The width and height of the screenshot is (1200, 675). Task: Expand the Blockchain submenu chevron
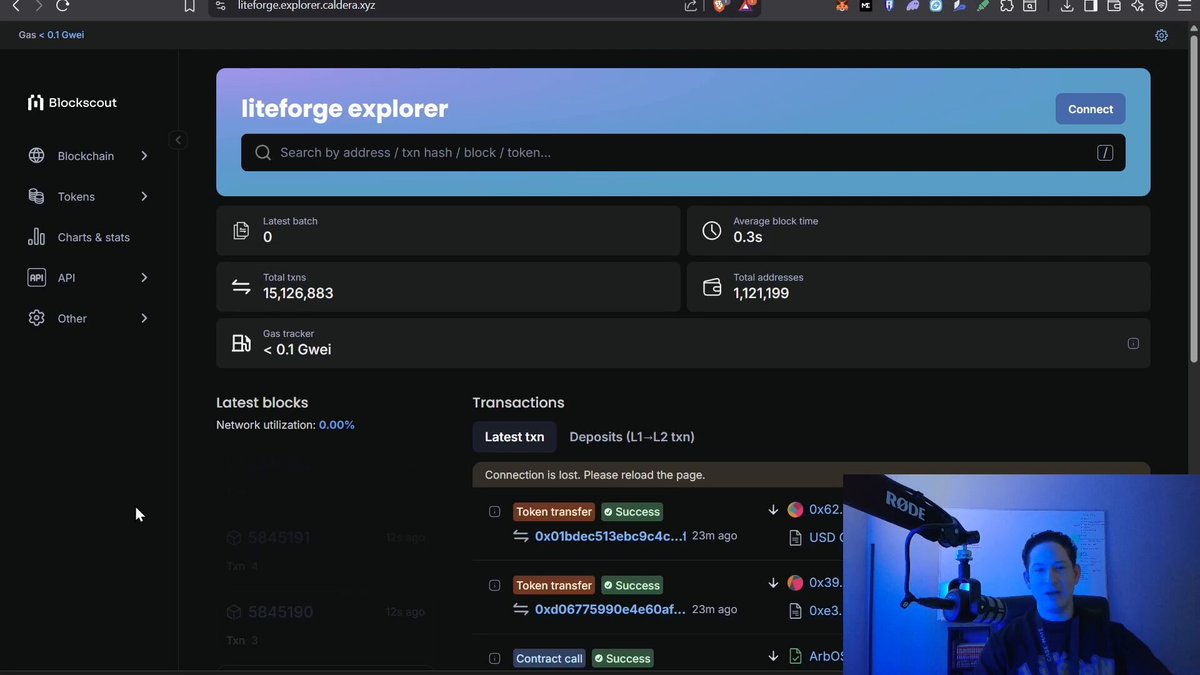tap(144, 156)
